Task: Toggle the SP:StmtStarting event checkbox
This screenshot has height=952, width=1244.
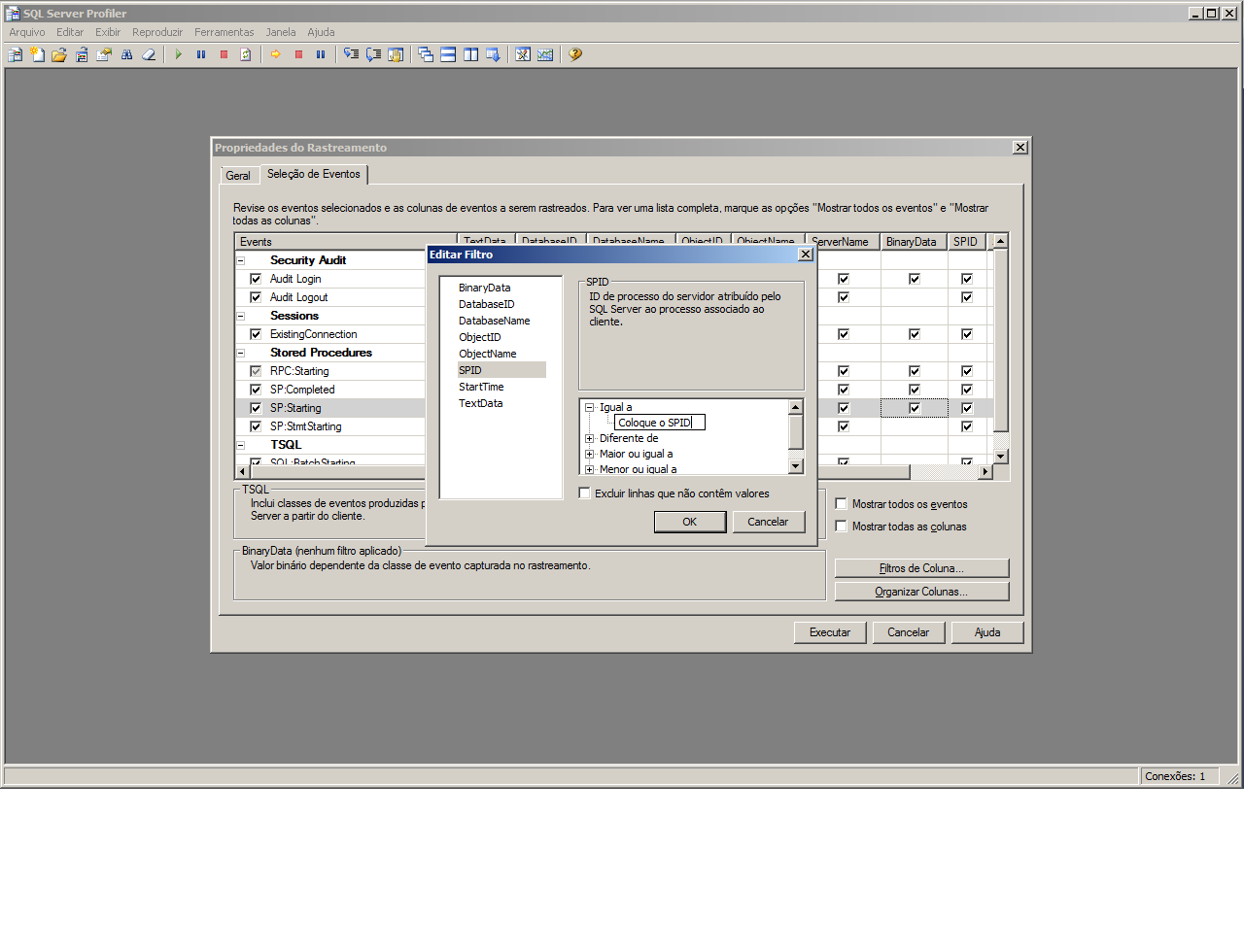Action: [x=256, y=426]
